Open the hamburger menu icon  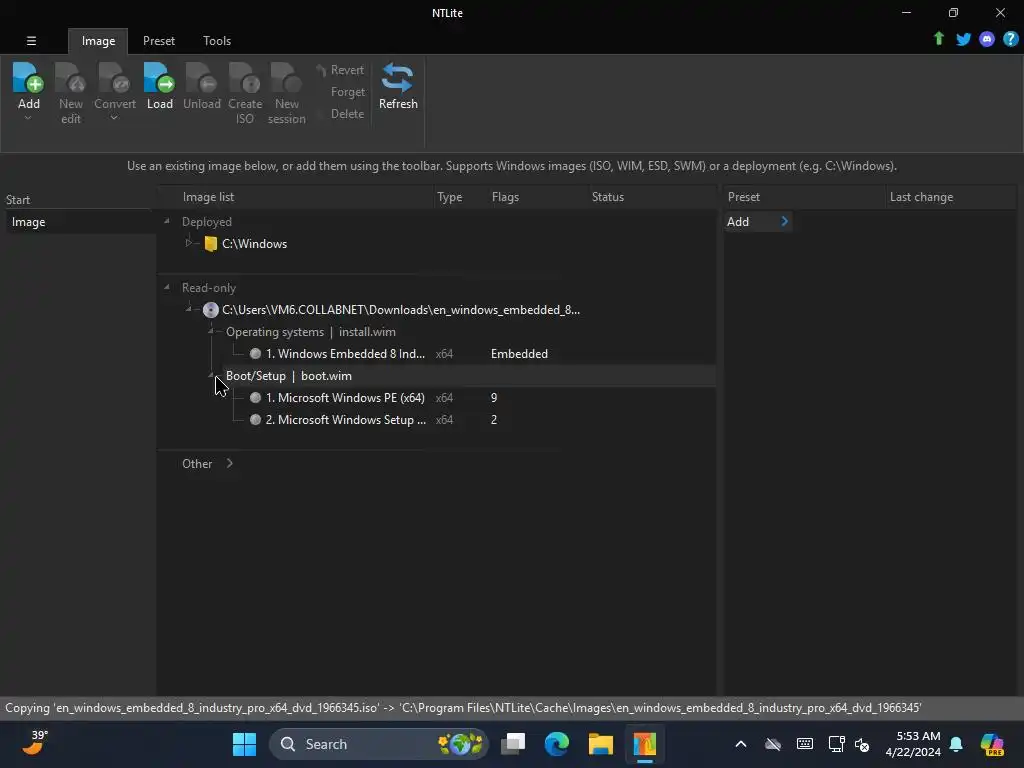tap(31, 40)
